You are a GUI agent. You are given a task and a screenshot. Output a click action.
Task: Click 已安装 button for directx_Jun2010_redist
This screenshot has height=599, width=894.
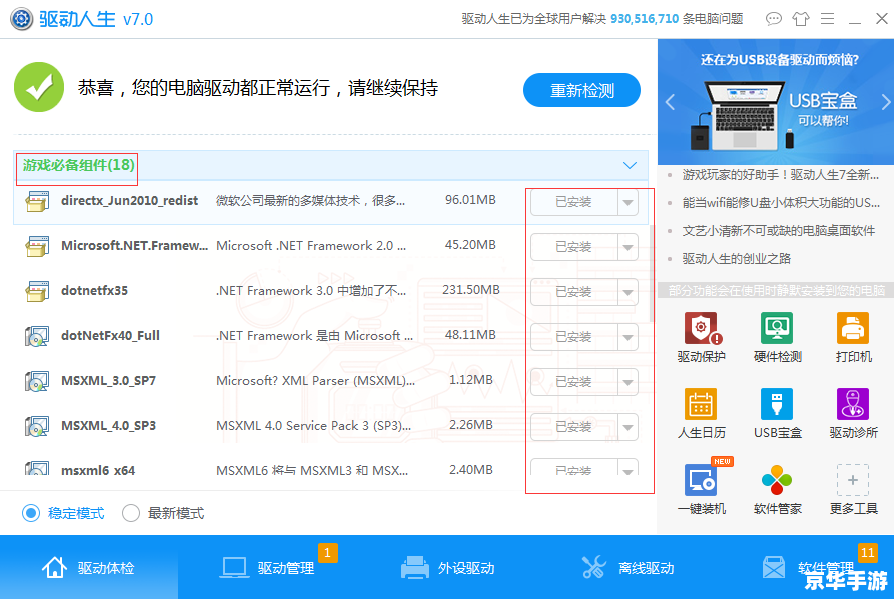click(x=574, y=202)
